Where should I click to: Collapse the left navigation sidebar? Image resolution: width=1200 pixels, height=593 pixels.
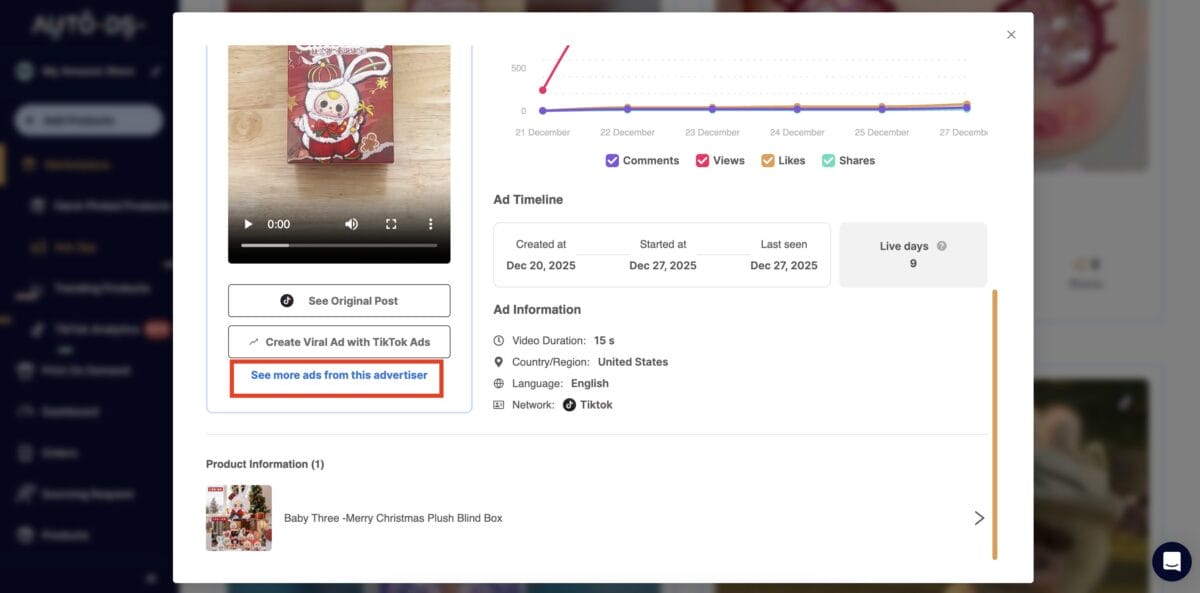point(150,578)
